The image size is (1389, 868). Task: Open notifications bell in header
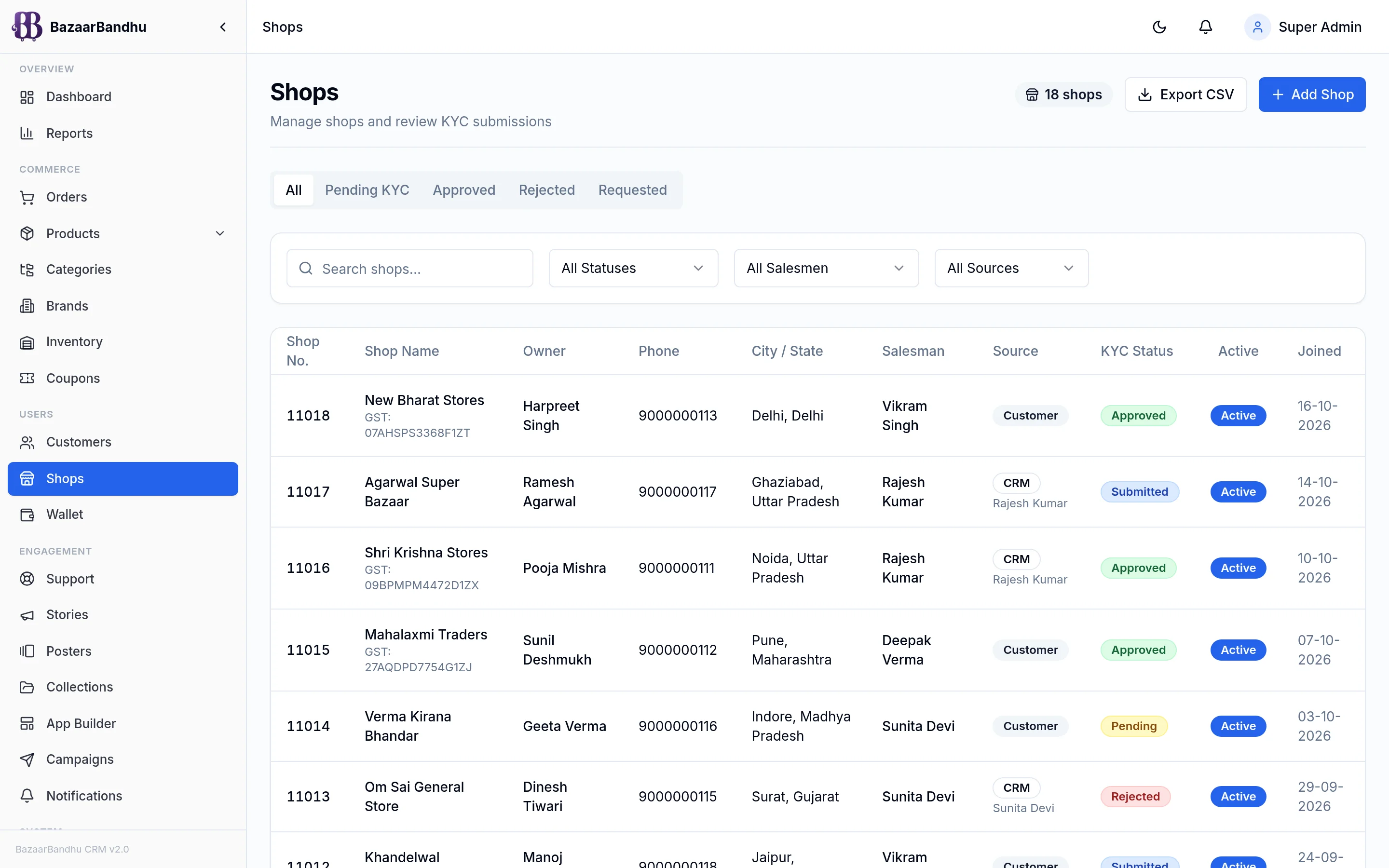[x=1205, y=27]
